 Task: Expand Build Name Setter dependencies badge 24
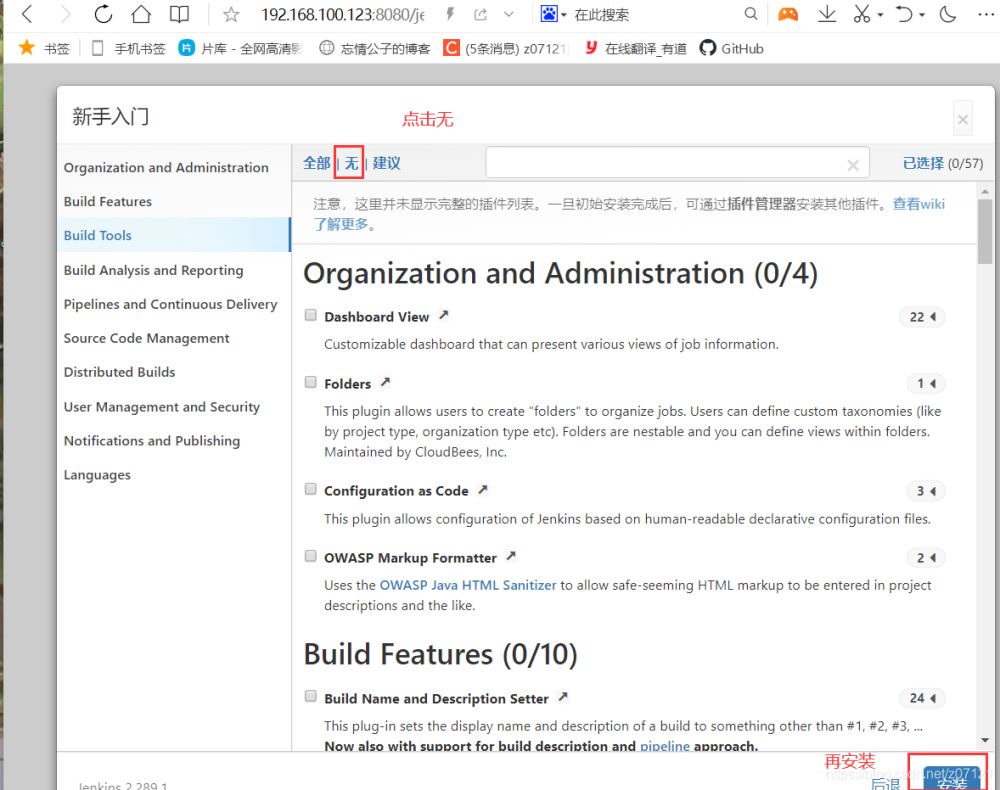921,698
